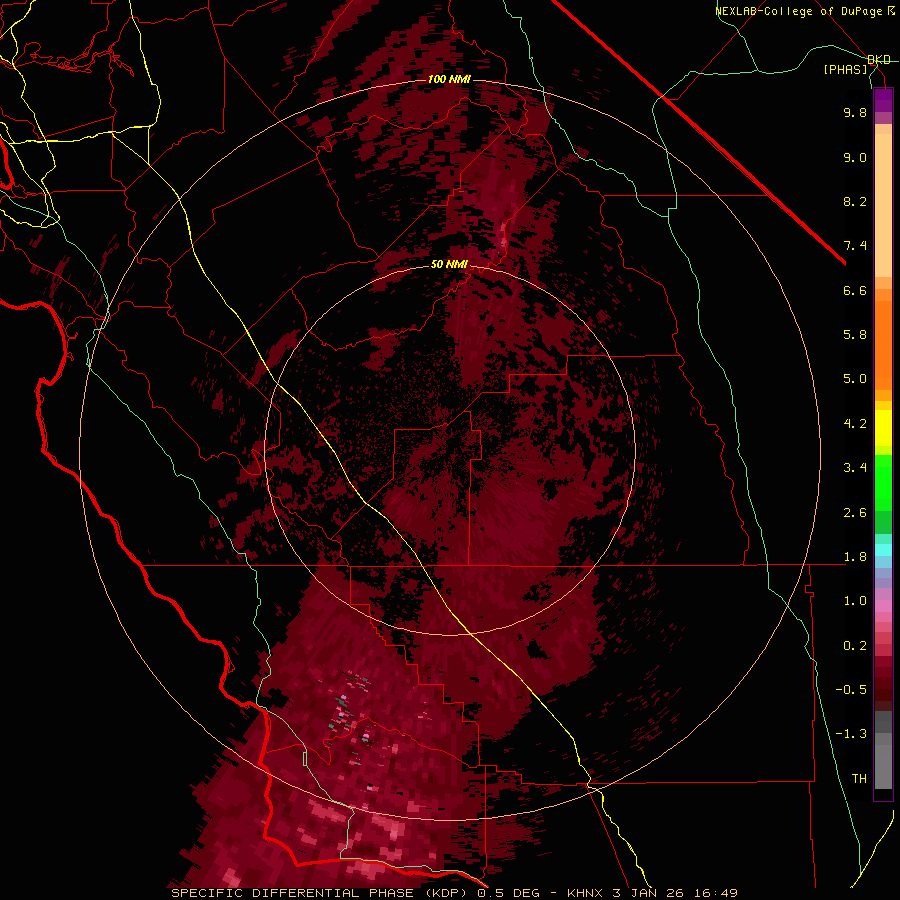Click the 6.6 value on the scale
The image size is (900, 900).
855,290
